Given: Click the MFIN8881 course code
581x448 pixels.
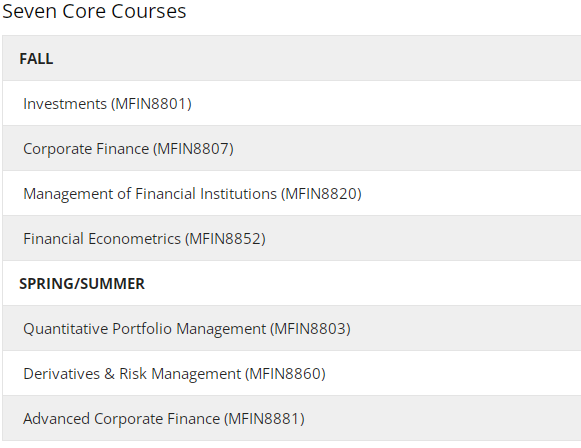Looking at the screenshot, I should pyautogui.click(x=264, y=419).
